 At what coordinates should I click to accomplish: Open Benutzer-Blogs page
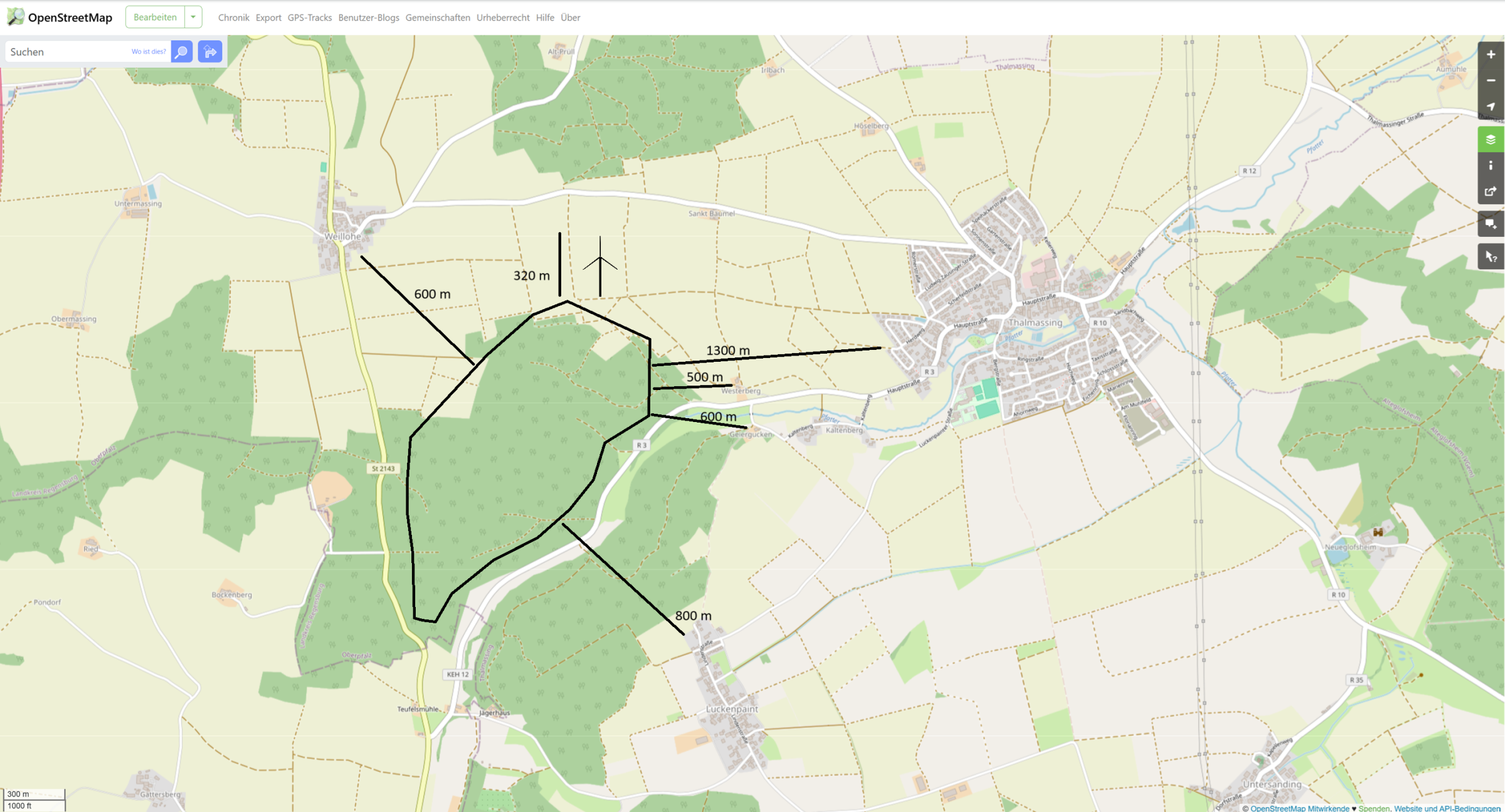[x=368, y=18]
